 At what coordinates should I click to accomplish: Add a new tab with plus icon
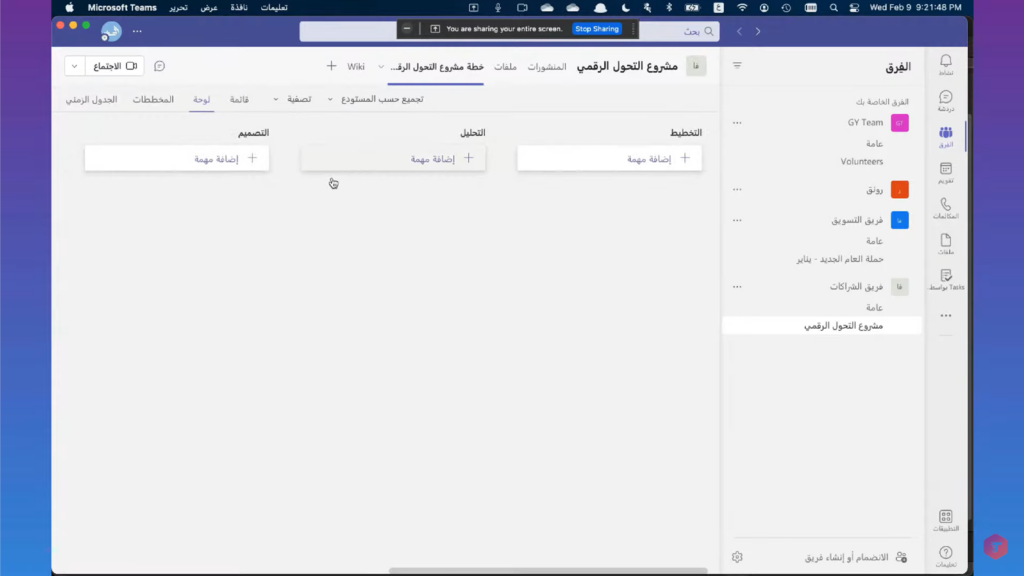pyautogui.click(x=331, y=66)
